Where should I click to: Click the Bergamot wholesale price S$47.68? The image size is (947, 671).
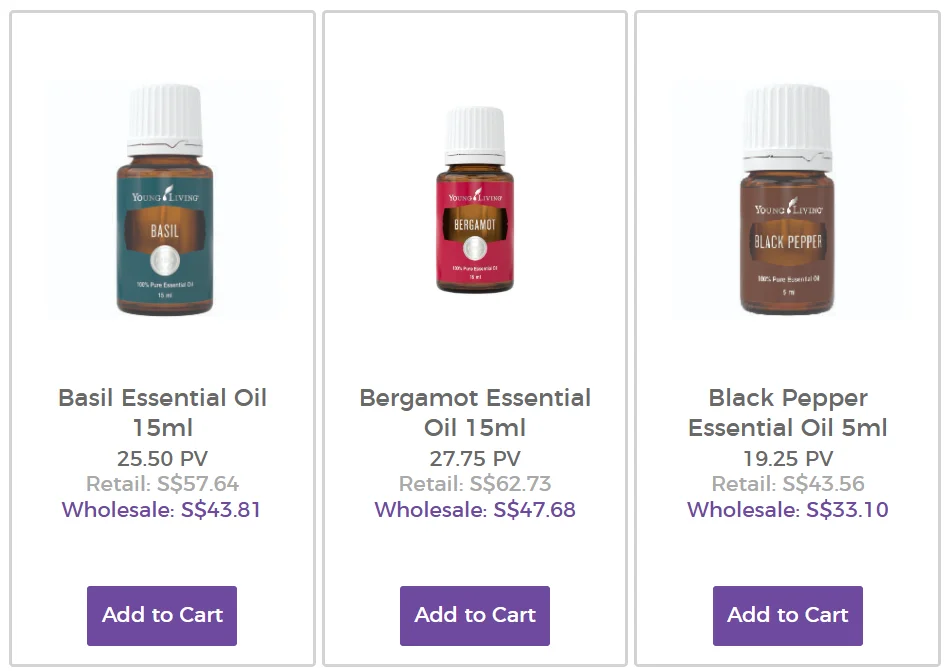pos(534,510)
